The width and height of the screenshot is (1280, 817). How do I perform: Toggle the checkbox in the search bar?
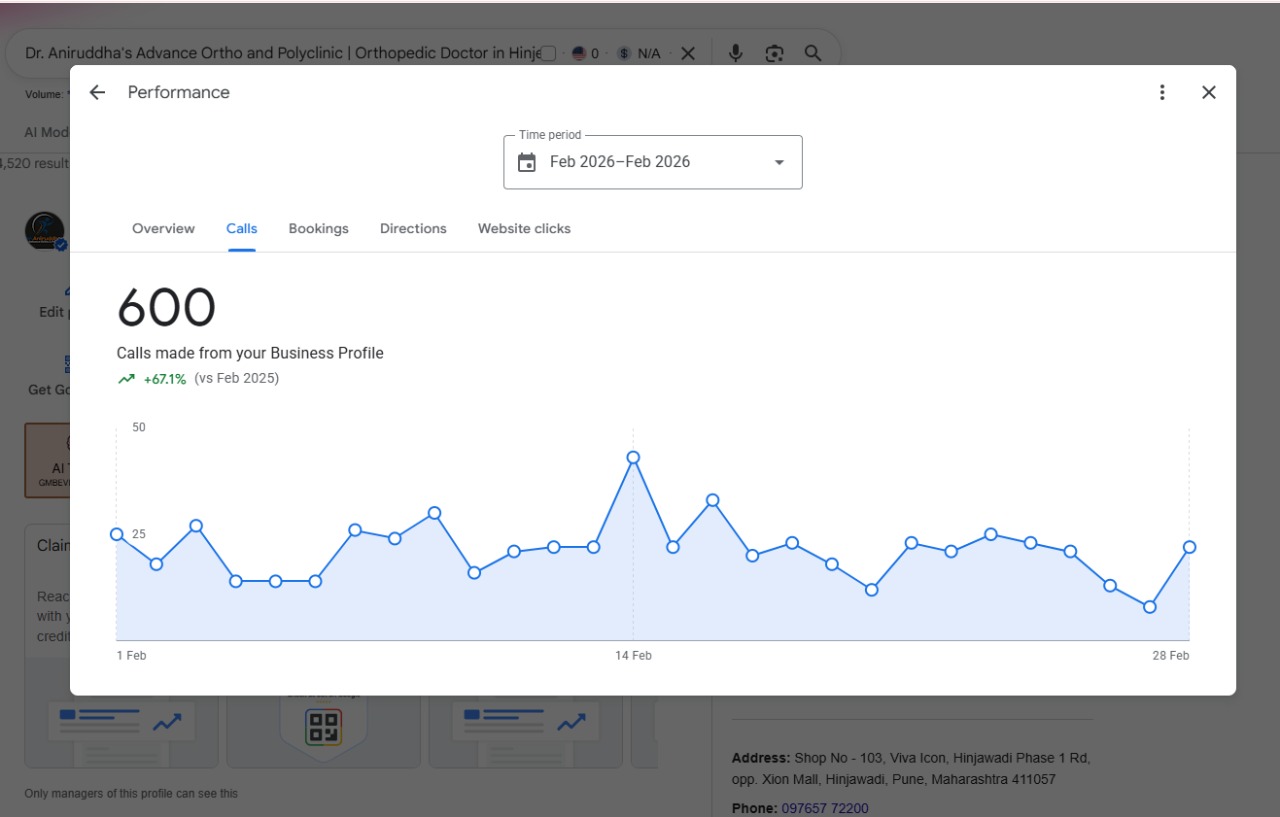(x=548, y=54)
